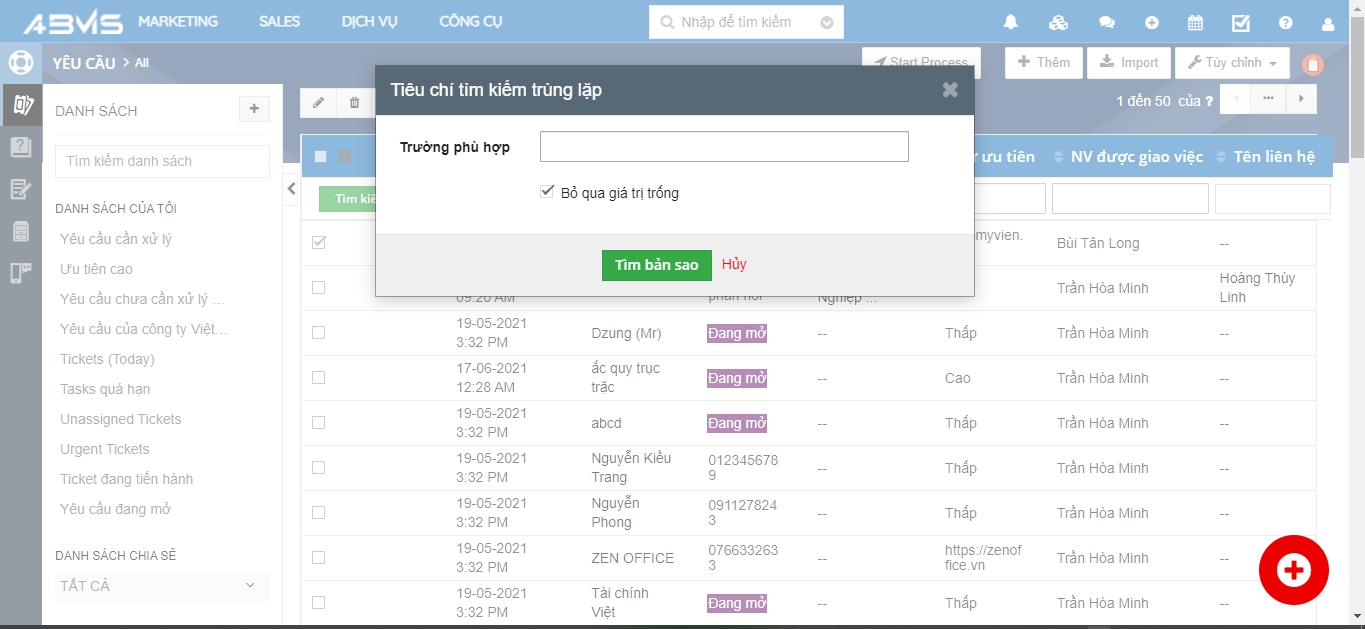This screenshot has height=629, width=1365.
Task: Toggle the 'Bỏ qua giá trị trống' checkbox
Action: pyautogui.click(x=547, y=192)
